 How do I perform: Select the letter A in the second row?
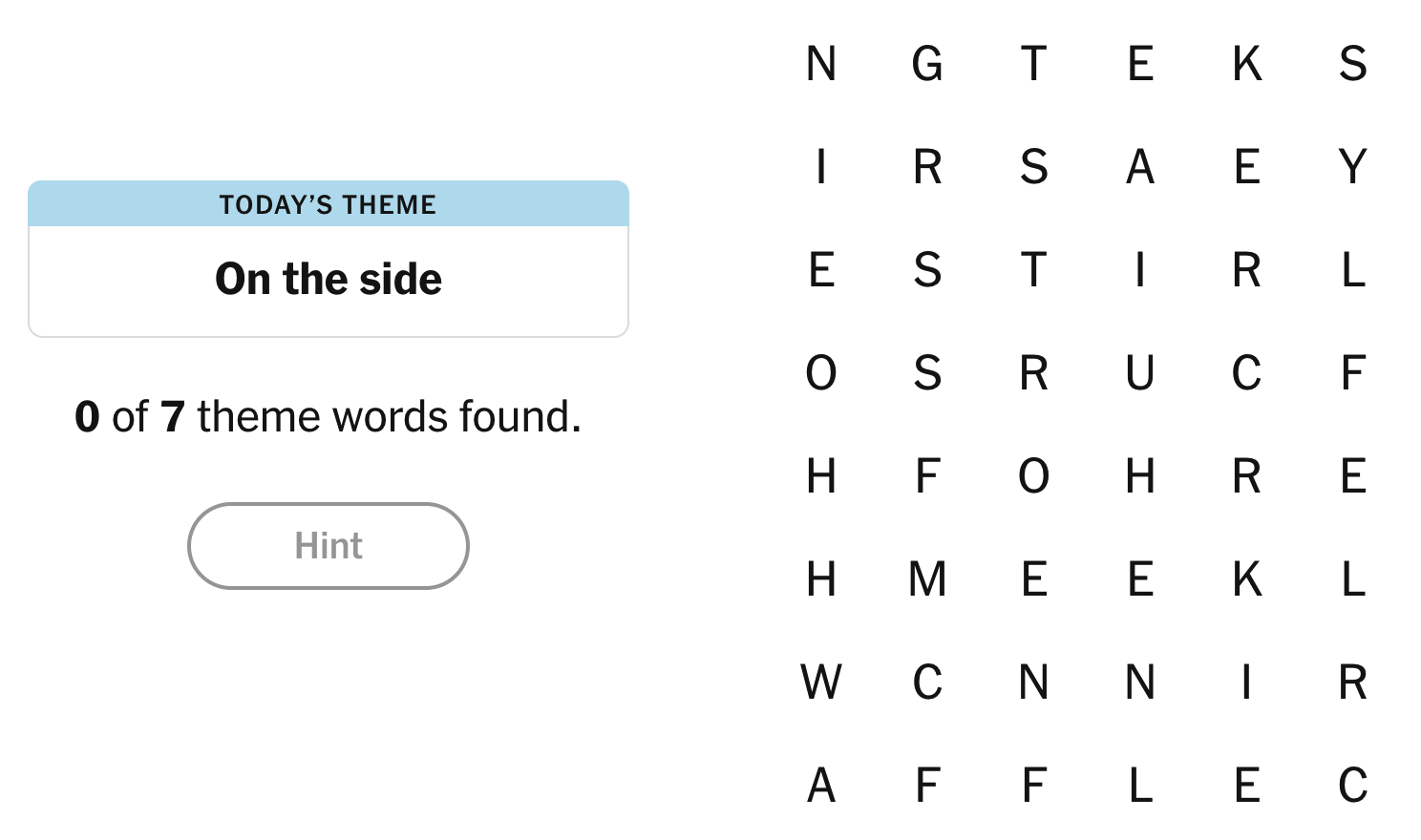[x=1140, y=167]
